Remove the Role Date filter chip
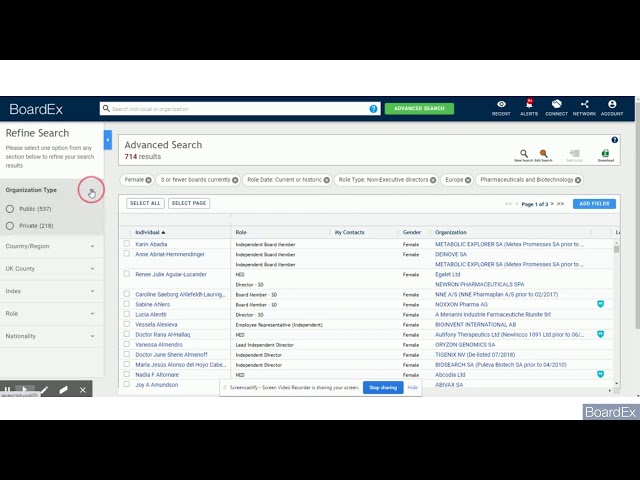The width and height of the screenshot is (640, 480). [x=327, y=180]
